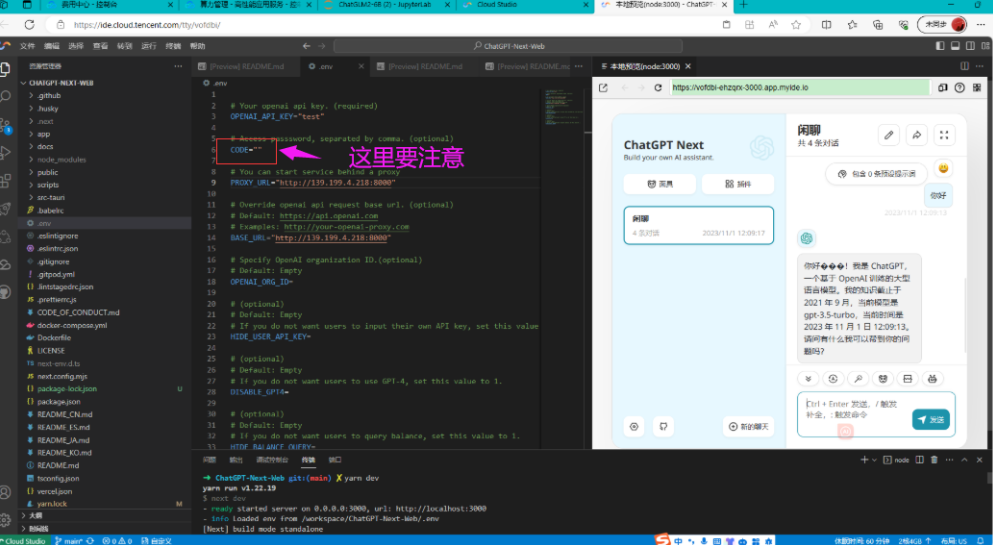This screenshot has height=545, width=993.
Task: Click the preview URL address field
Action: click(800, 87)
